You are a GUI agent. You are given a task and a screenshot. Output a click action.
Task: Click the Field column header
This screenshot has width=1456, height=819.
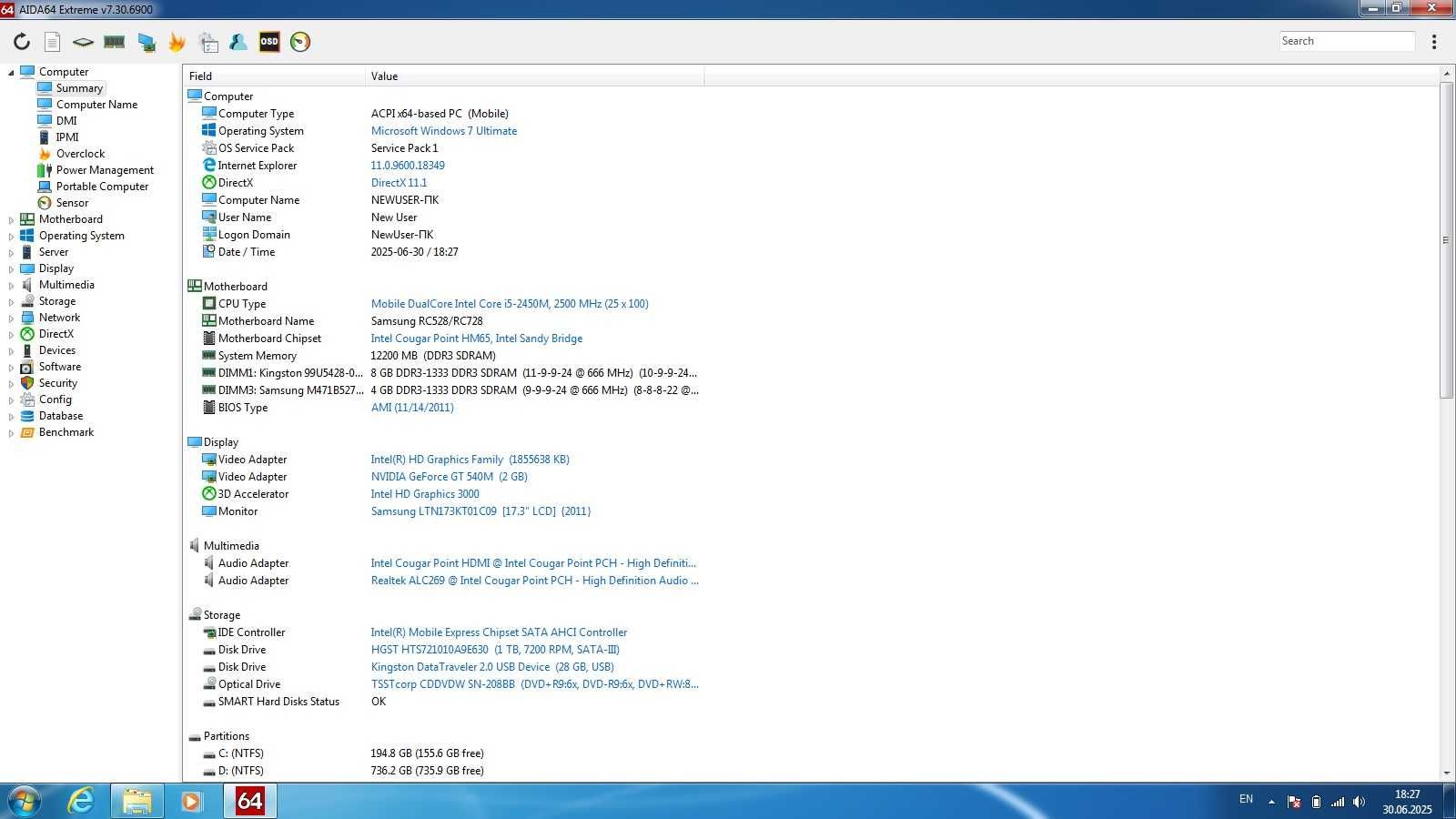click(x=274, y=76)
